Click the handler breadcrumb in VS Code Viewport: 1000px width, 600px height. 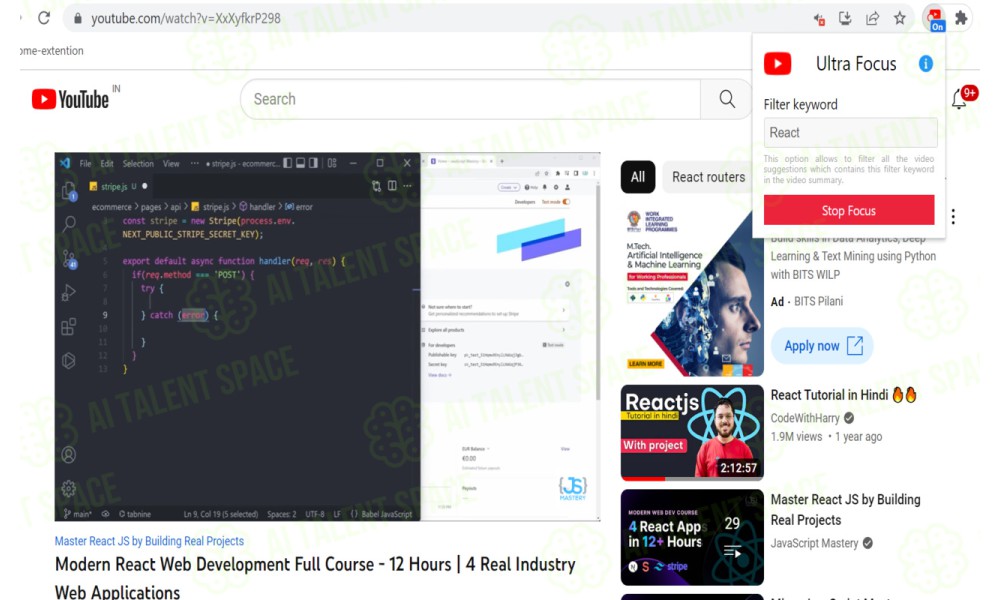pos(258,207)
